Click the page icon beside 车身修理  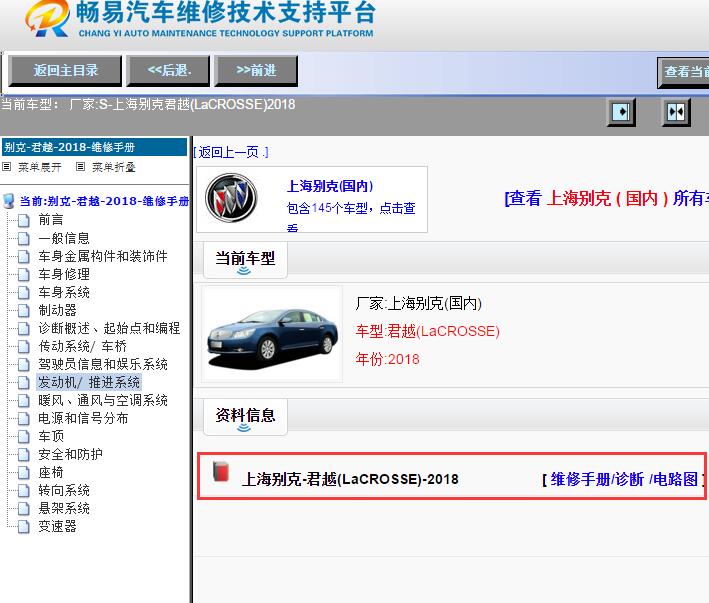24,275
